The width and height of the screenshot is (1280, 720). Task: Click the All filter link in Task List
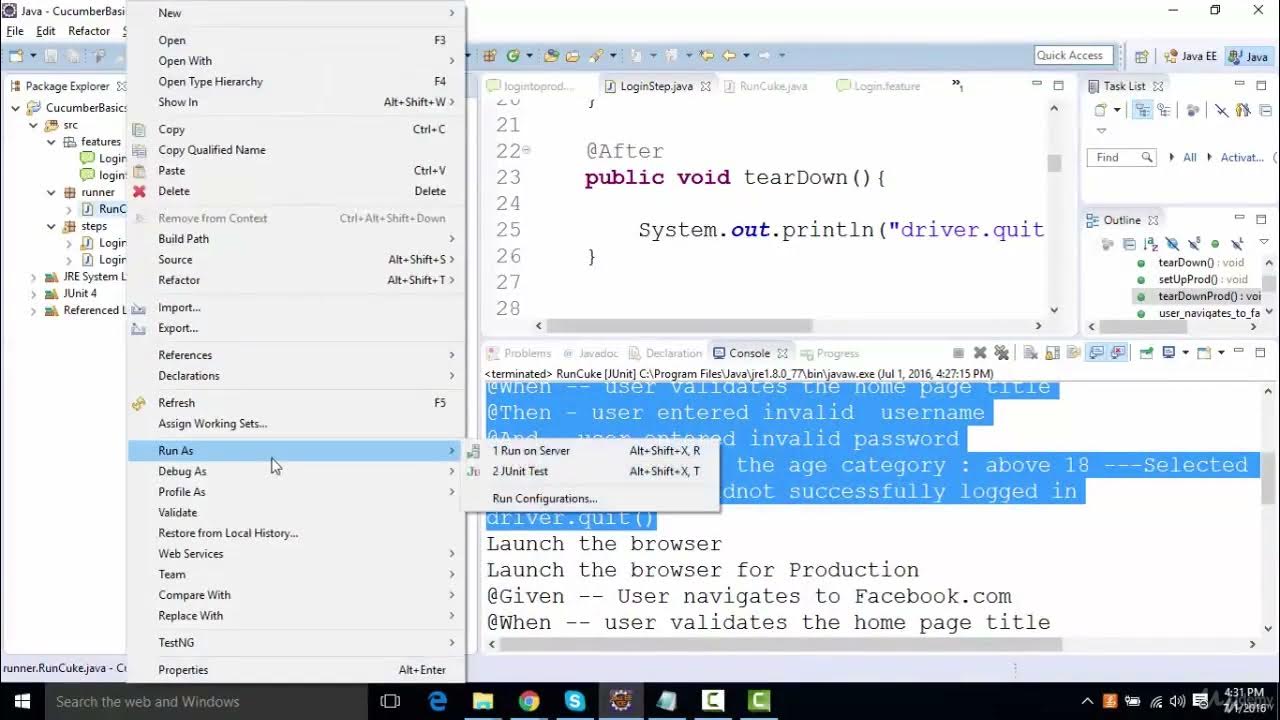coord(1190,158)
